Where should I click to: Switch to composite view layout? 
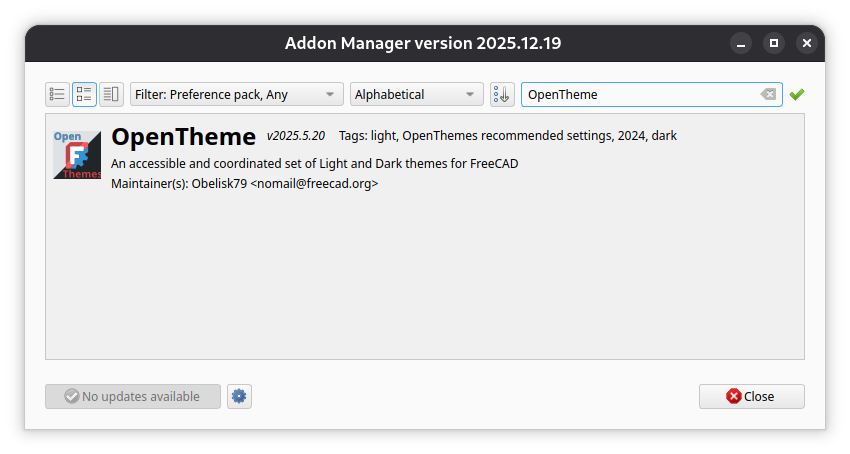[x=111, y=94]
